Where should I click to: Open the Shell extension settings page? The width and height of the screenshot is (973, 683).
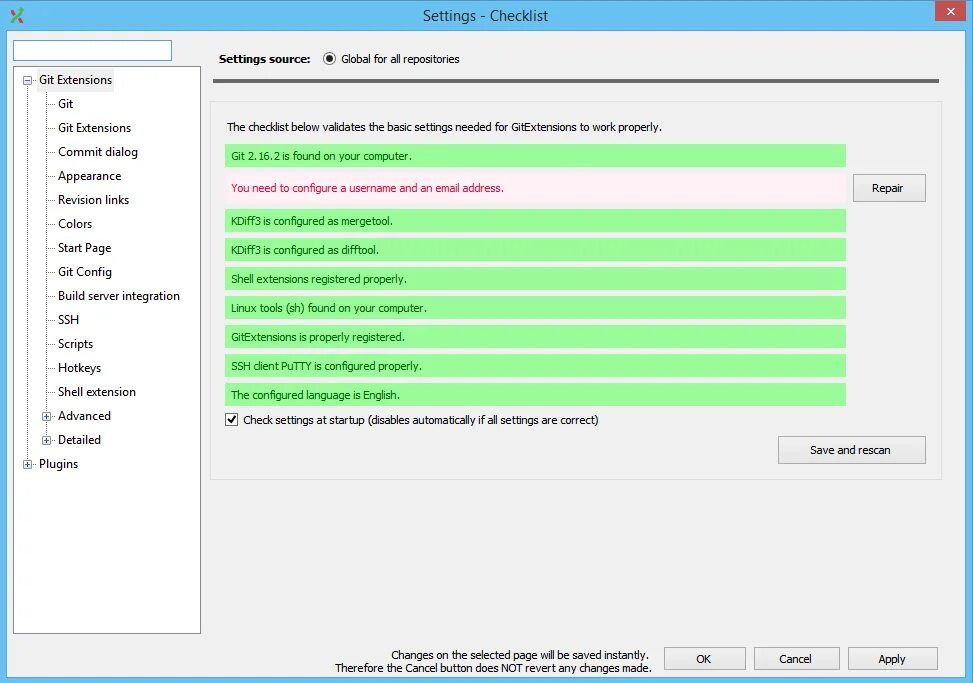pyautogui.click(x=96, y=392)
